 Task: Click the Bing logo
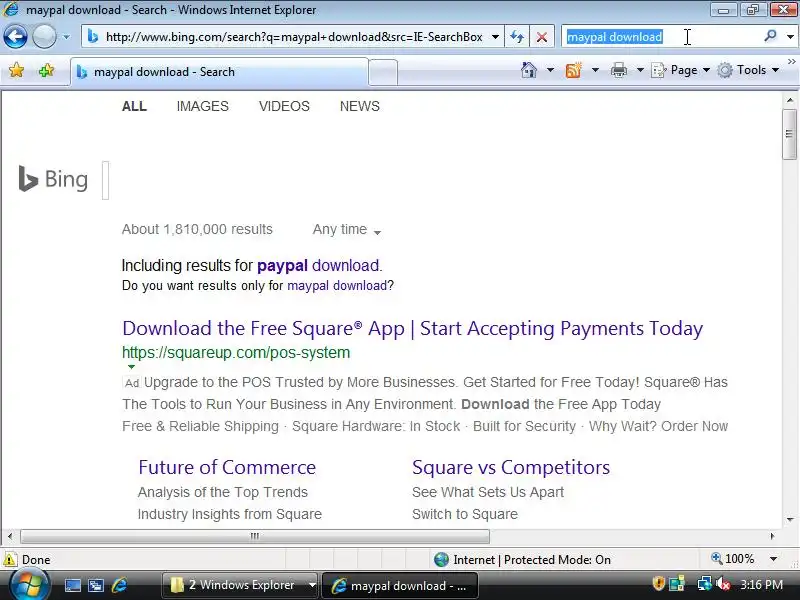(x=53, y=179)
